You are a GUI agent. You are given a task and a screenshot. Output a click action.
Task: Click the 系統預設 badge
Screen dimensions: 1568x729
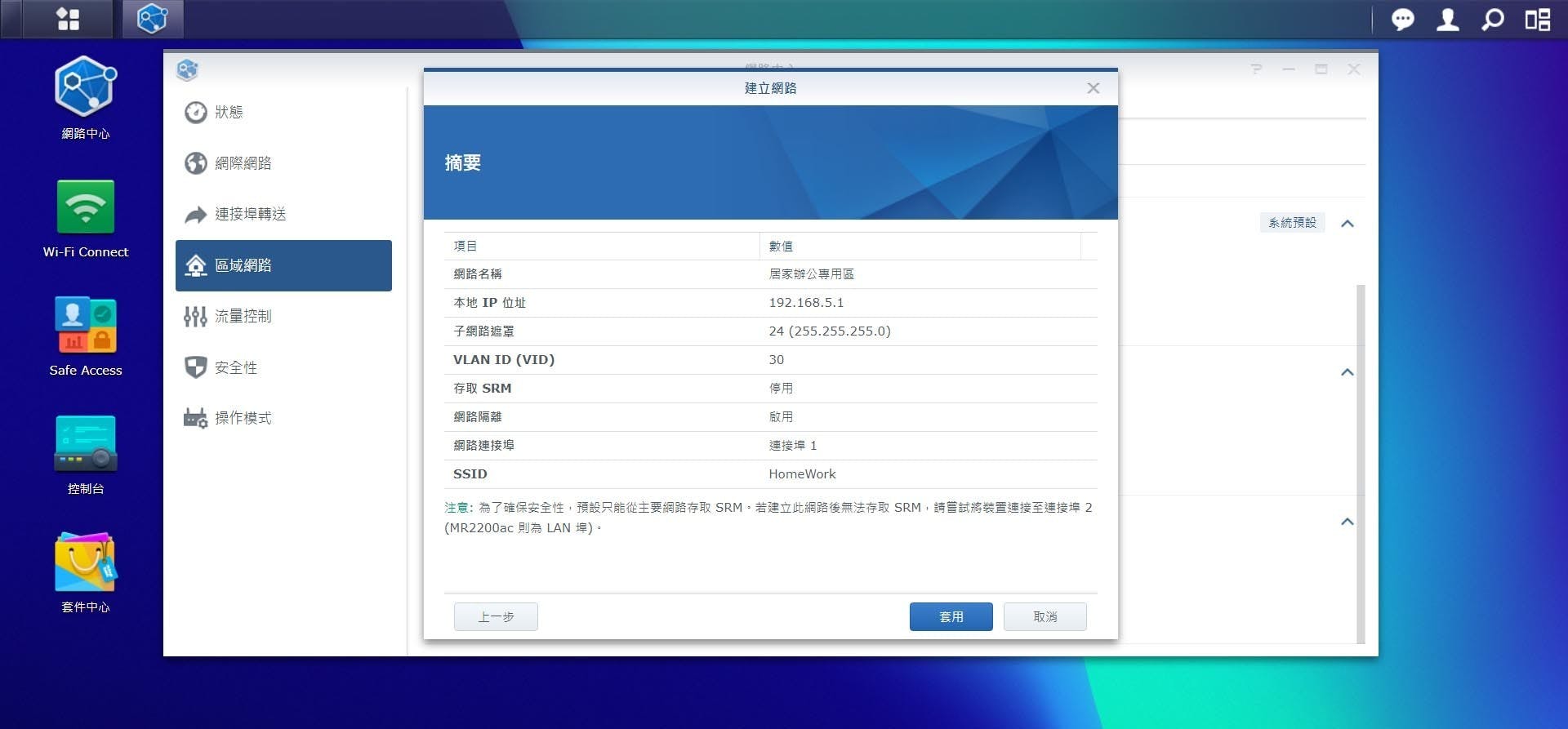coord(1292,223)
